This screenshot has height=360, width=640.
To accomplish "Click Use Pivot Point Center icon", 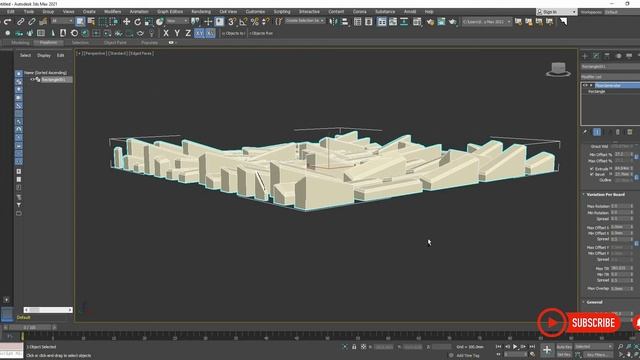I will (196, 22).
